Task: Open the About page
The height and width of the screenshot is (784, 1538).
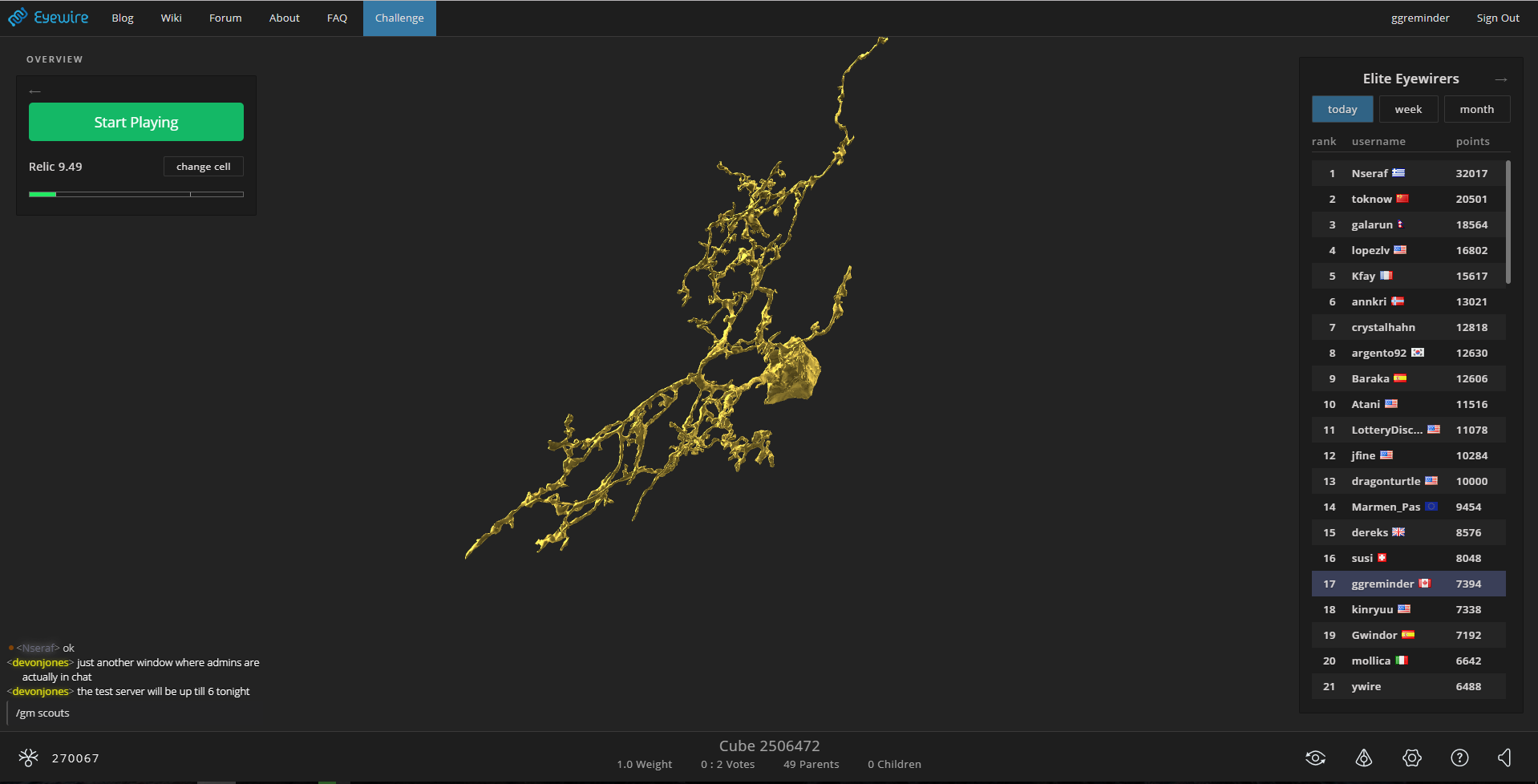Action: tap(285, 18)
